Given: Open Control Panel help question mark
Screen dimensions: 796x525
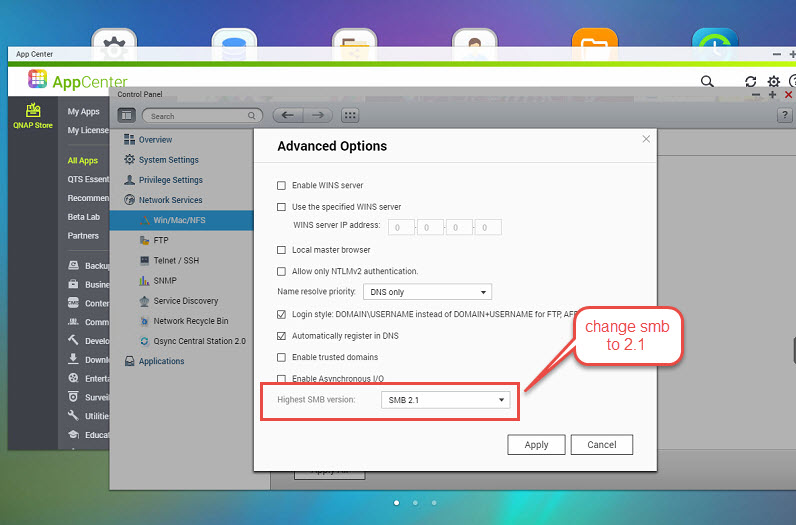Looking at the screenshot, I should pyautogui.click(x=784, y=115).
